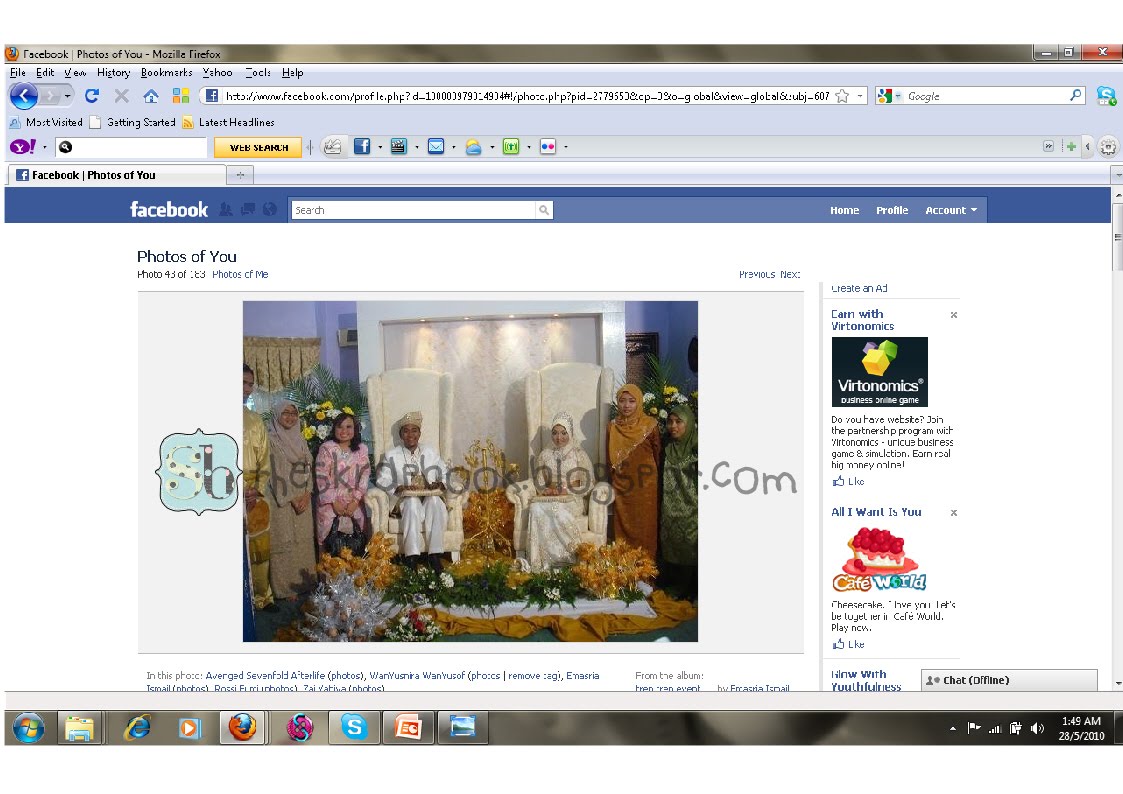Open the 'Getting Started' bookmark

pyautogui.click(x=132, y=122)
